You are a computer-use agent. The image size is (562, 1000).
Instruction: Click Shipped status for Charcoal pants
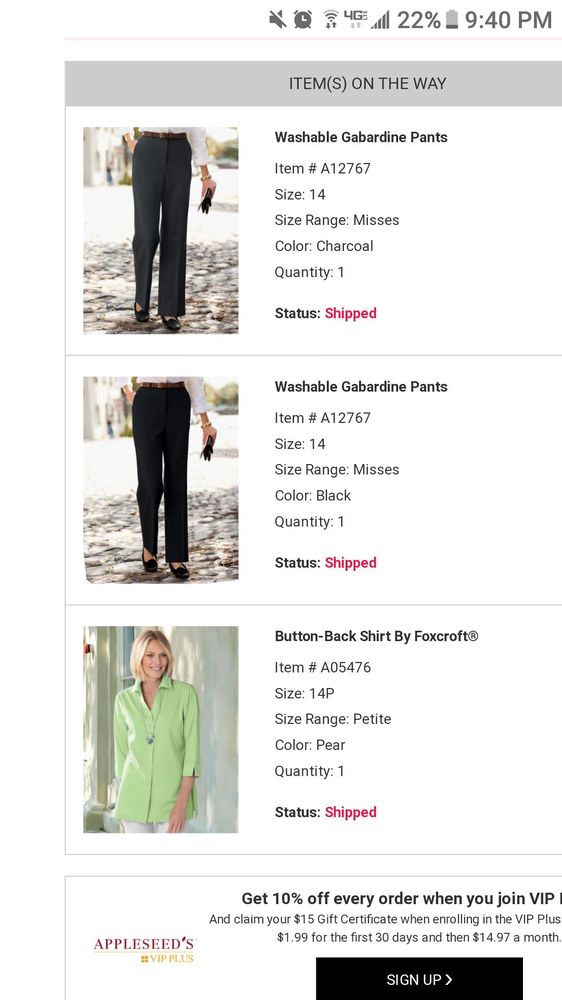tap(350, 313)
